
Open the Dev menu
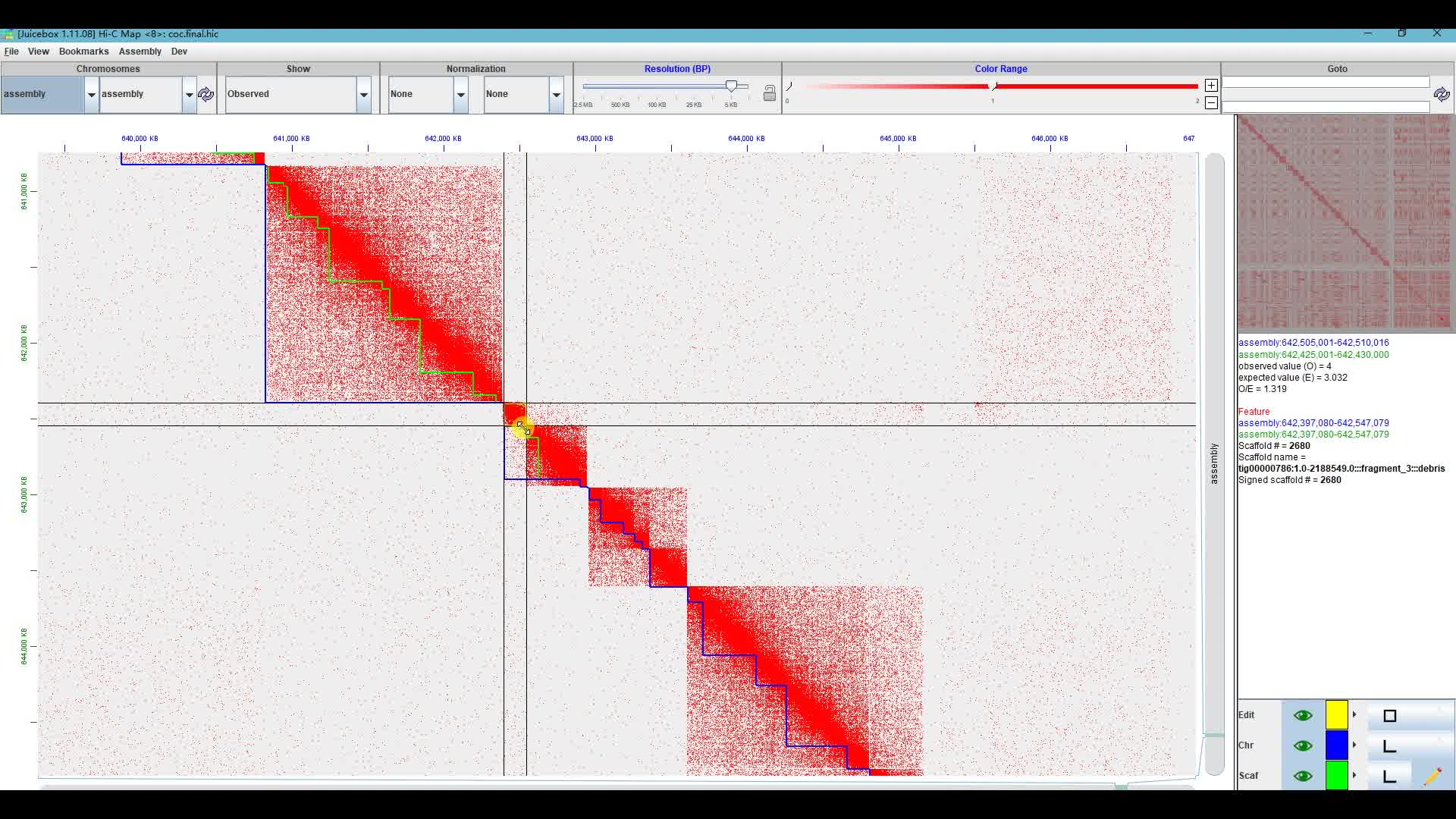pos(179,52)
